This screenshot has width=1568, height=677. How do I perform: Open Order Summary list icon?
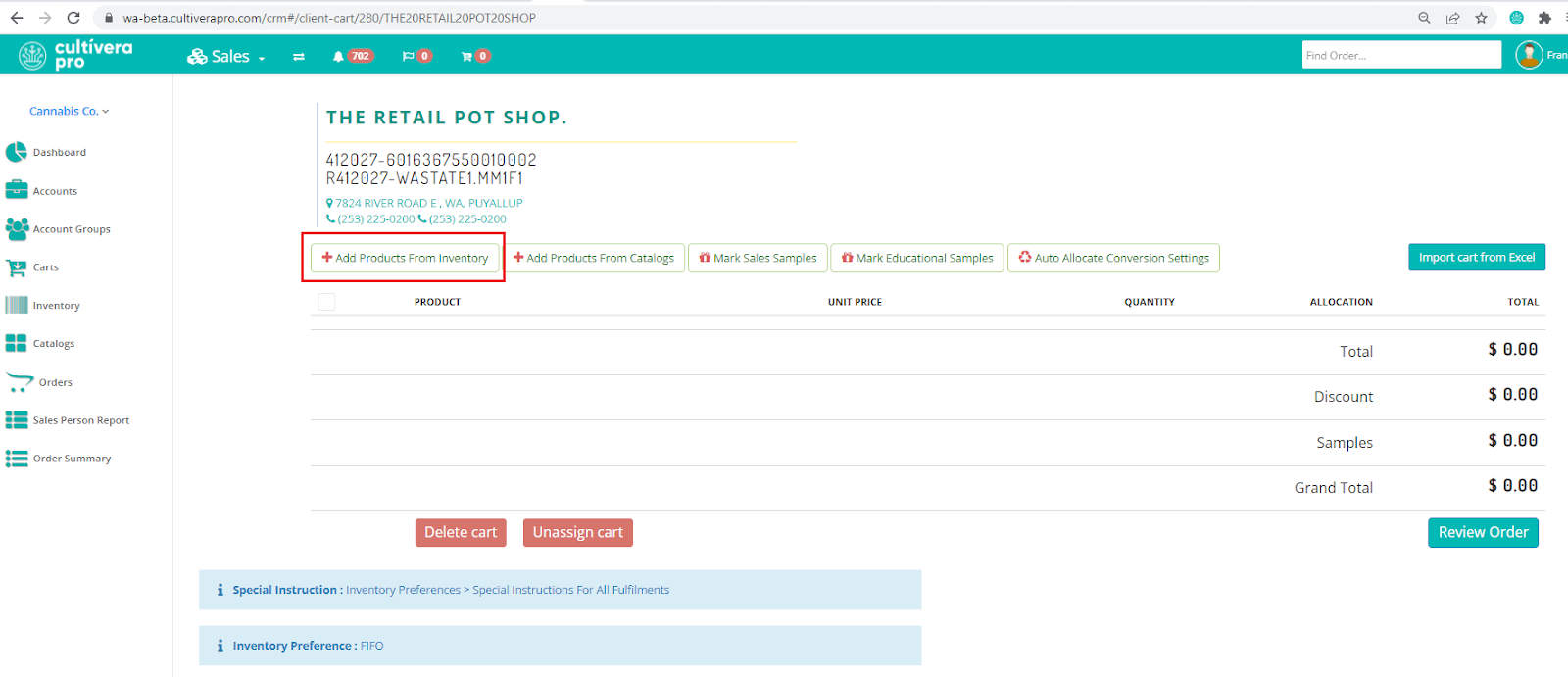pyautogui.click(x=17, y=458)
